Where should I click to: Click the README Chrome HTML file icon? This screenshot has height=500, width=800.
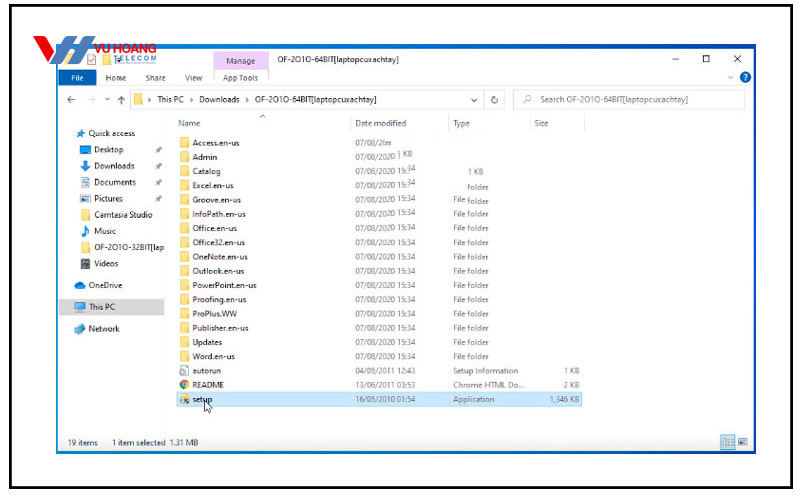point(184,384)
